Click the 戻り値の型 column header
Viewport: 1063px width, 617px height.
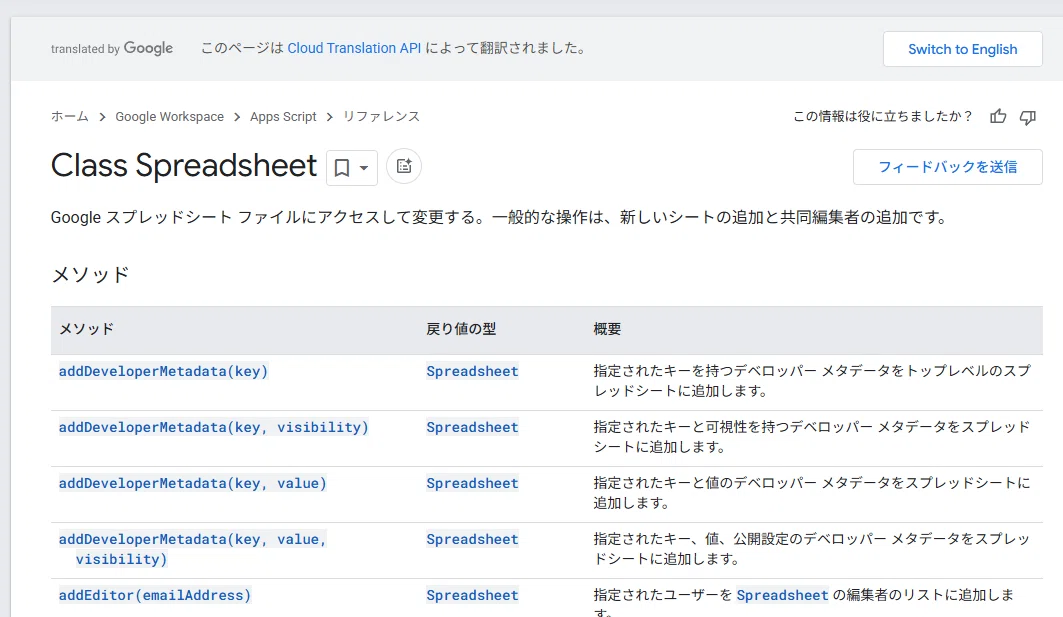[461, 329]
